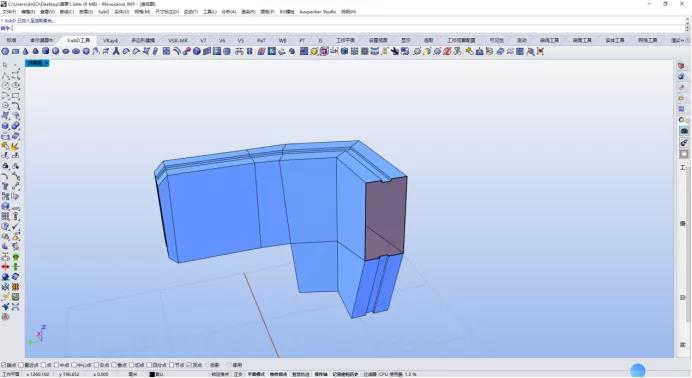
Task: Expand the toolbar tabs overflow arrow at far right
Action: tap(684, 40)
